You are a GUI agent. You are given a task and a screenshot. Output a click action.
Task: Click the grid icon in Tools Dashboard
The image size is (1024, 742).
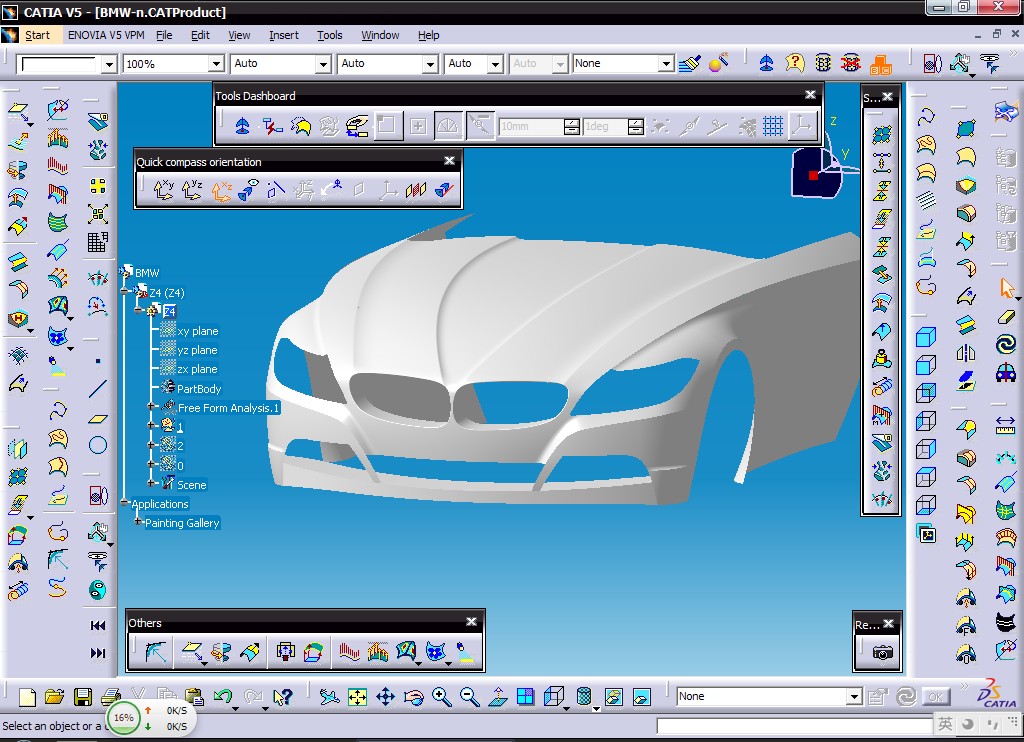coord(773,125)
